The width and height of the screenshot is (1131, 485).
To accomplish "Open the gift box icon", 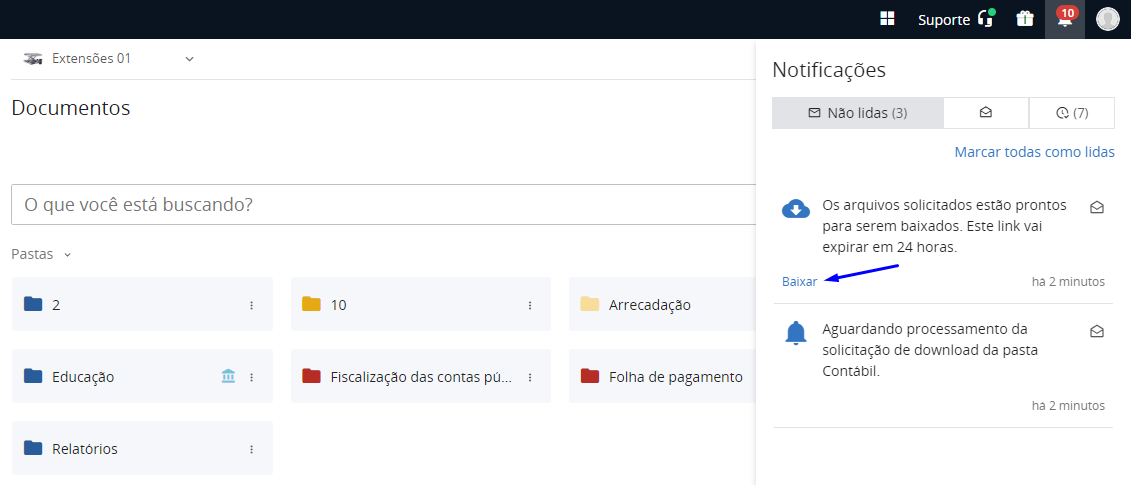I will [x=1024, y=19].
